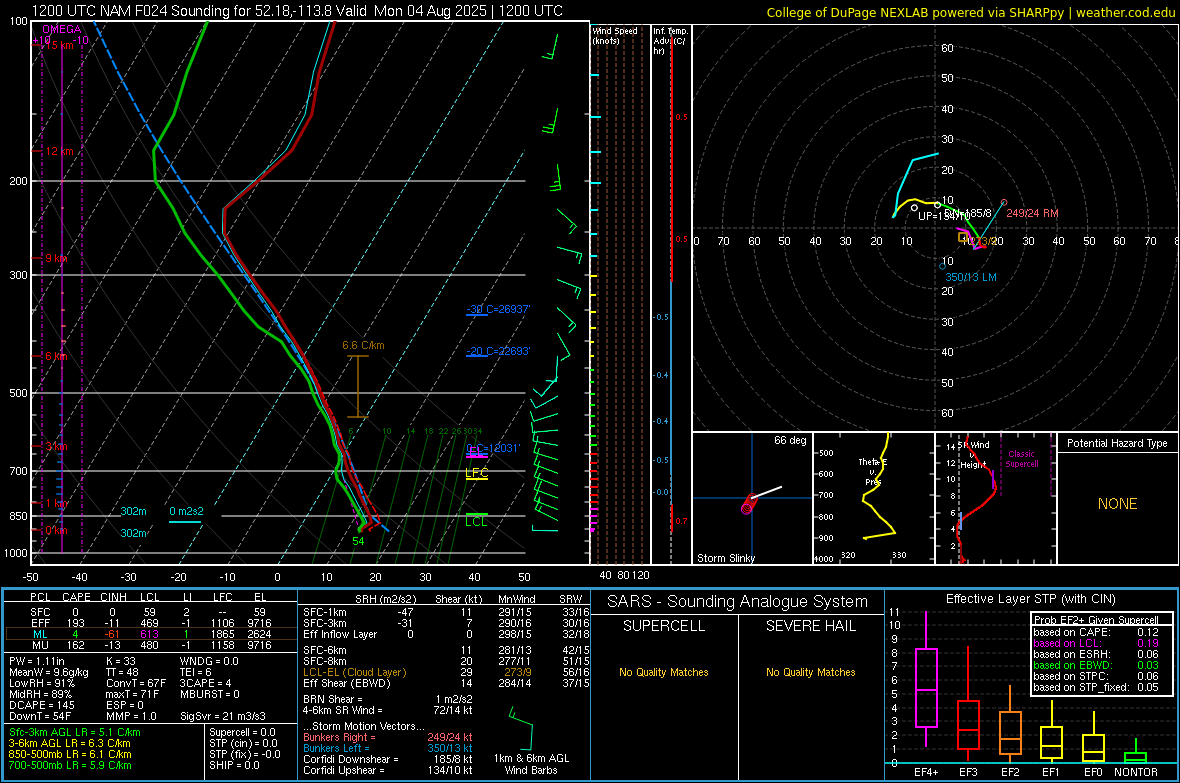Image resolution: width=1180 pixels, height=783 pixels.
Task: Click the green 'LCL' marker label
Action: [476, 521]
